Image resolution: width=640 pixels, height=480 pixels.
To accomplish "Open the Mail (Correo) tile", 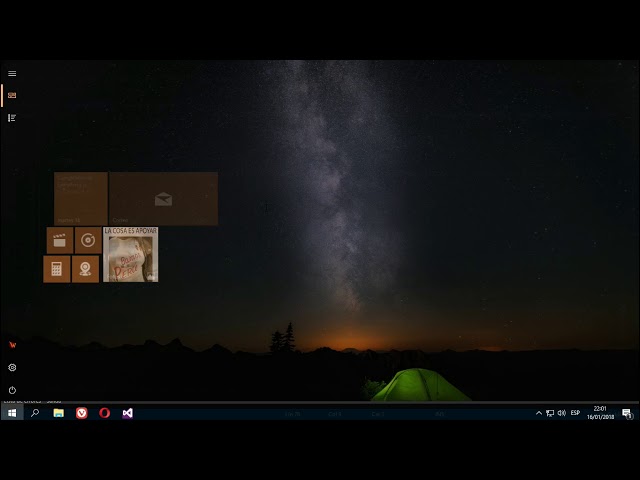I will pos(163,198).
